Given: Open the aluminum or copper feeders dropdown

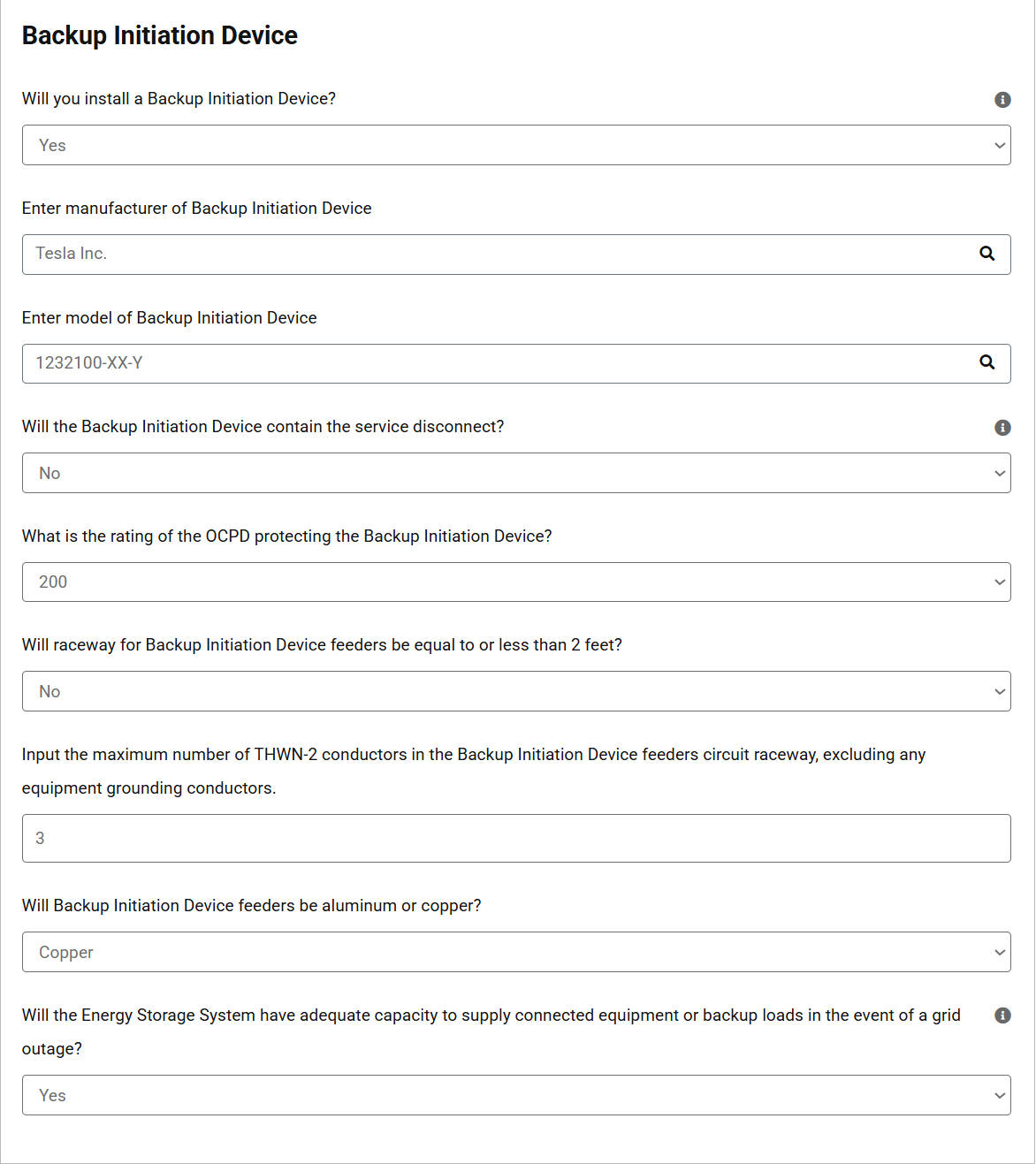Looking at the screenshot, I should pyautogui.click(x=516, y=952).
